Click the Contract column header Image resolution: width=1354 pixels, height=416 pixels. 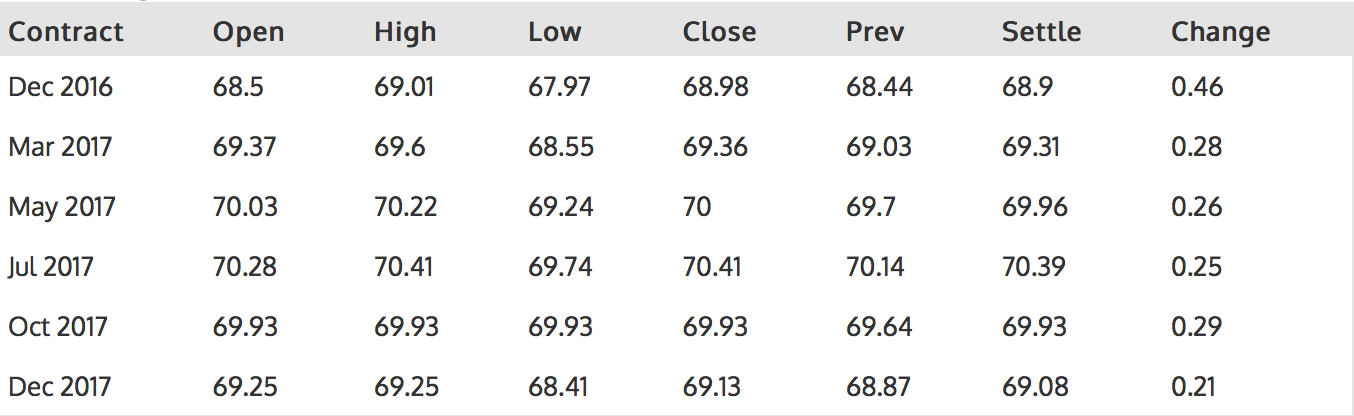(x=66, y=32)
